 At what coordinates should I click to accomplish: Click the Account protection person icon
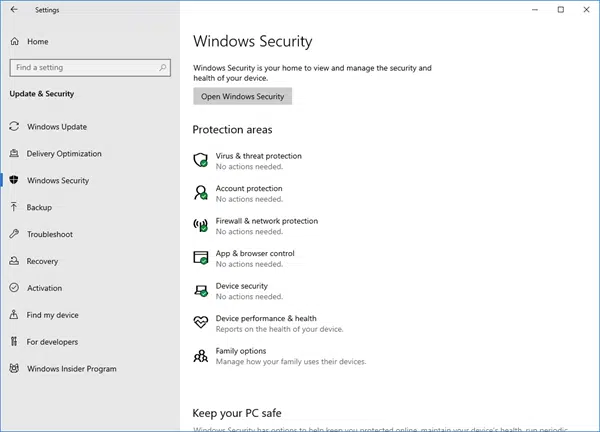pos(199,192)
